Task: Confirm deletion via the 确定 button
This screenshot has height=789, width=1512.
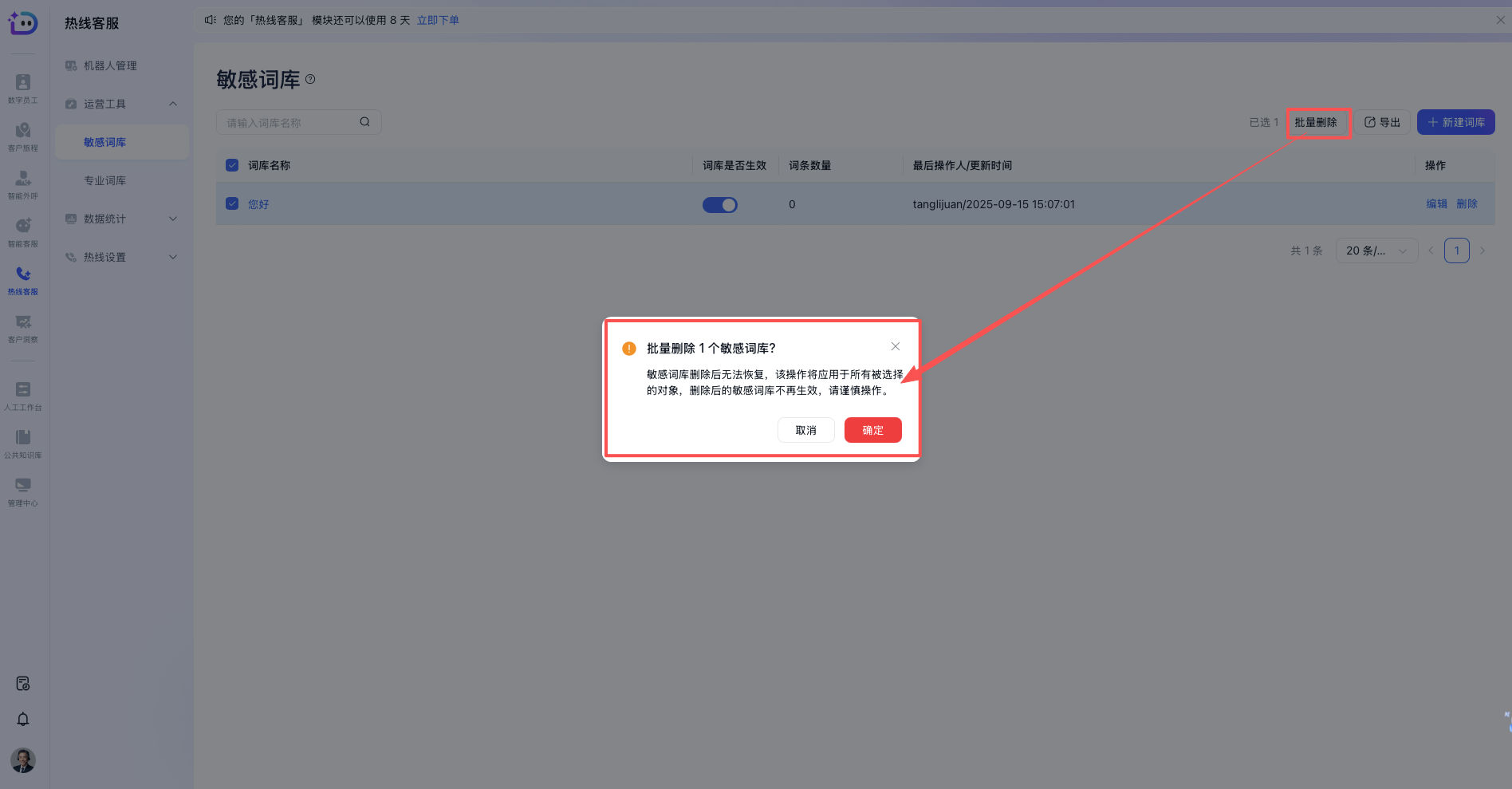Action: click(872, 430)
